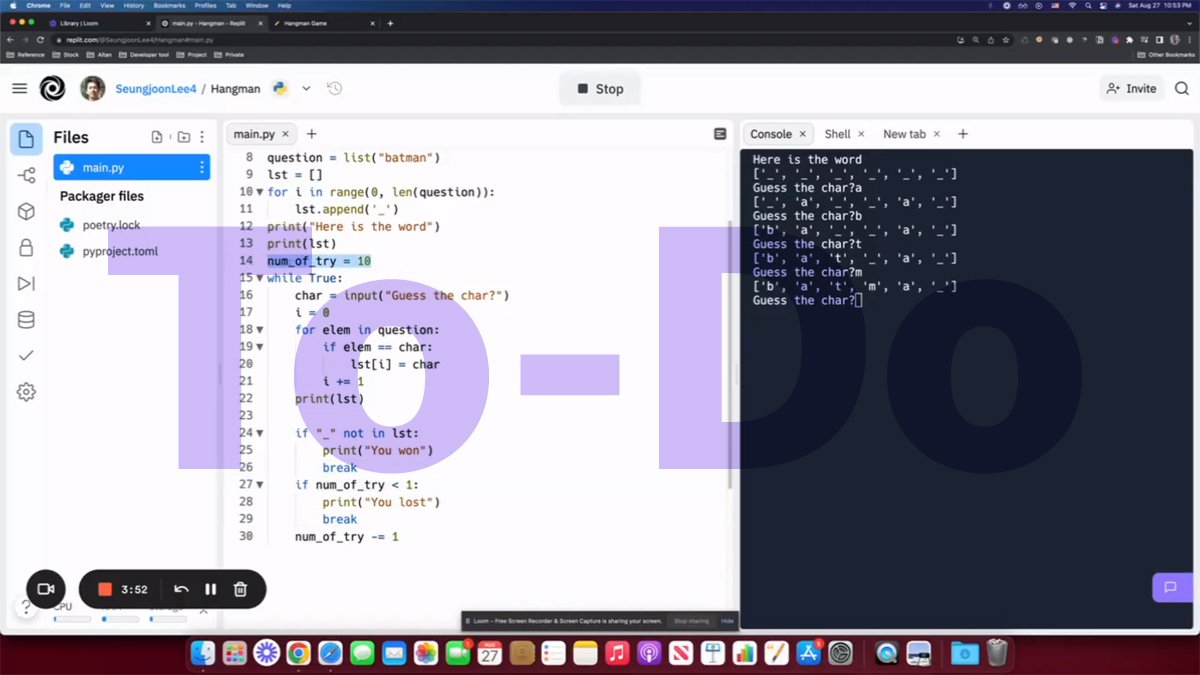Open the Database sidebar icon
The image size is (1200, 675).
pyautogui.click(x=27, y=320)
